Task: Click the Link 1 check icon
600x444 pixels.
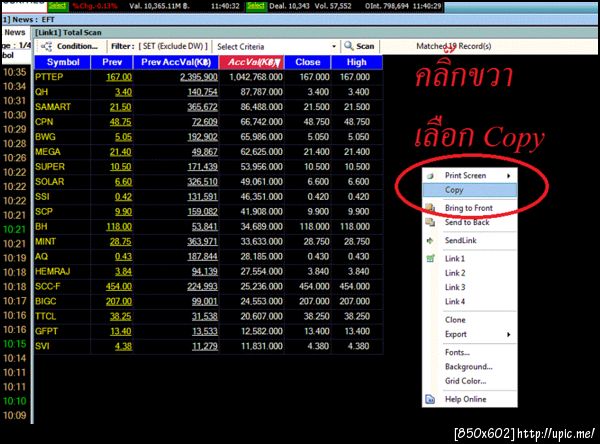Action: (430, 259)
